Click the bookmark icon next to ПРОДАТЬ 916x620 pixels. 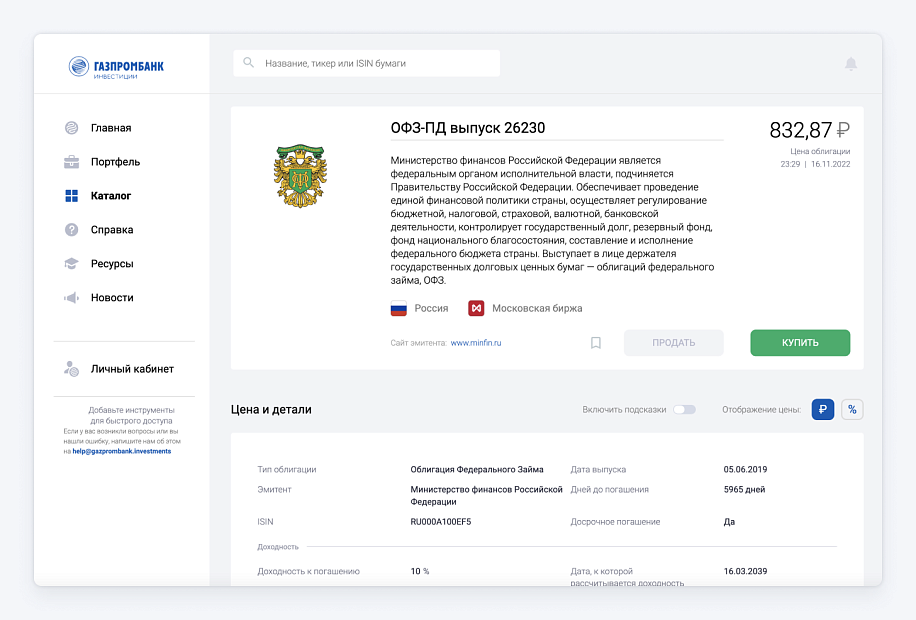pyautogui.click(x=595, y=343)
